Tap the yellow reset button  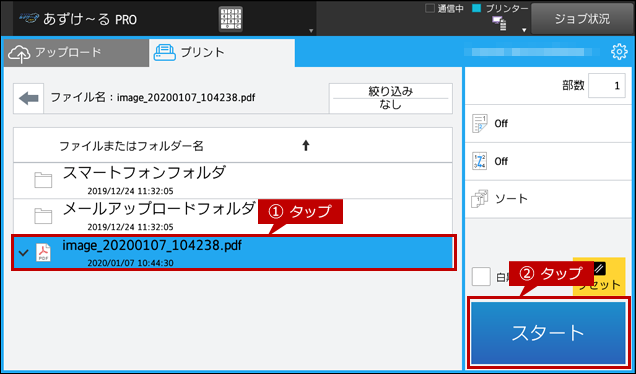coord(599,276)
